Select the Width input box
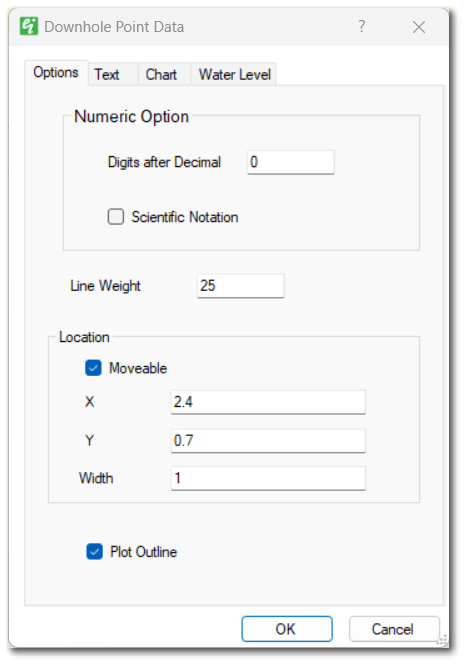Viewport: 465px width, 664px height. (268, 479)
